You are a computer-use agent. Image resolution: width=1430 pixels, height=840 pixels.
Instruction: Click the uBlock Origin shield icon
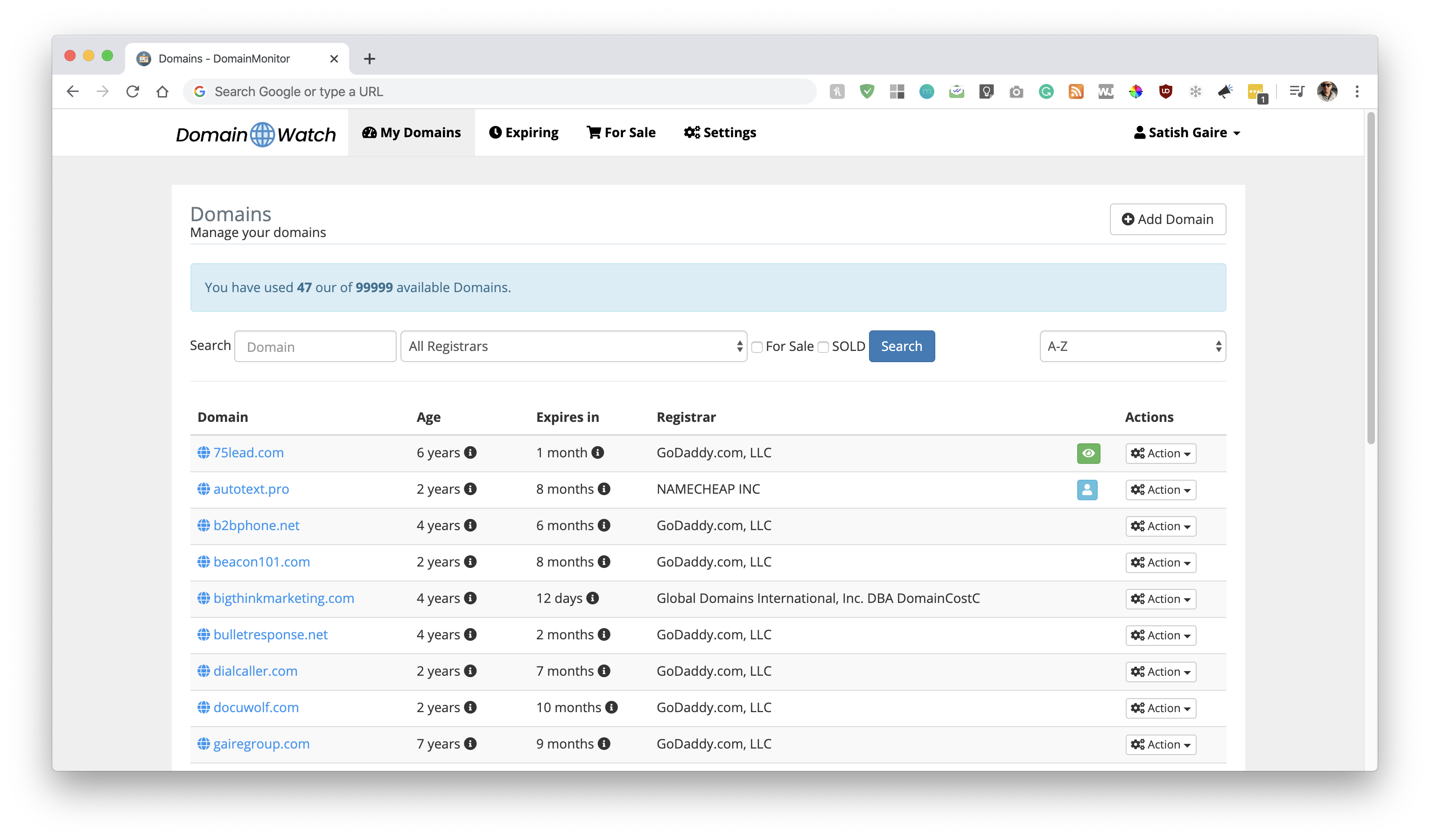(x=1165, y=91)
